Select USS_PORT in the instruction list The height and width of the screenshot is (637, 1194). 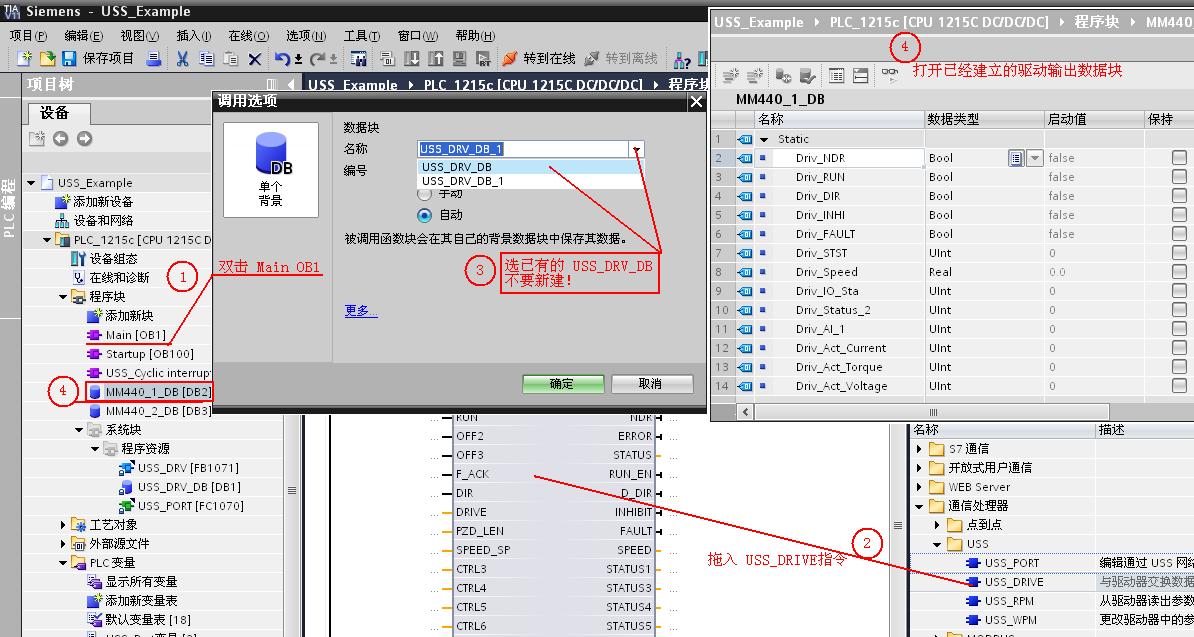(1003, 563)
